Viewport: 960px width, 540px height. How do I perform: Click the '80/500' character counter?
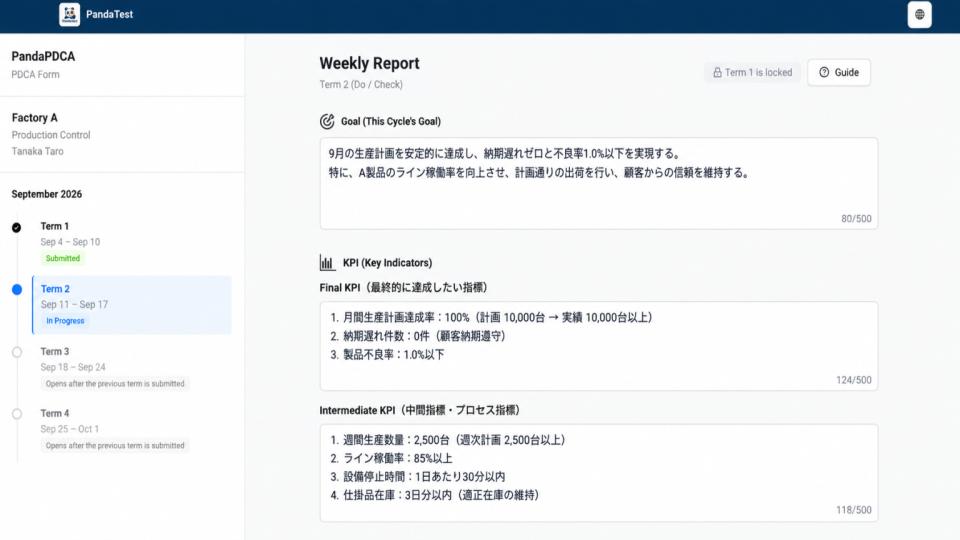[x=856, y=219]
